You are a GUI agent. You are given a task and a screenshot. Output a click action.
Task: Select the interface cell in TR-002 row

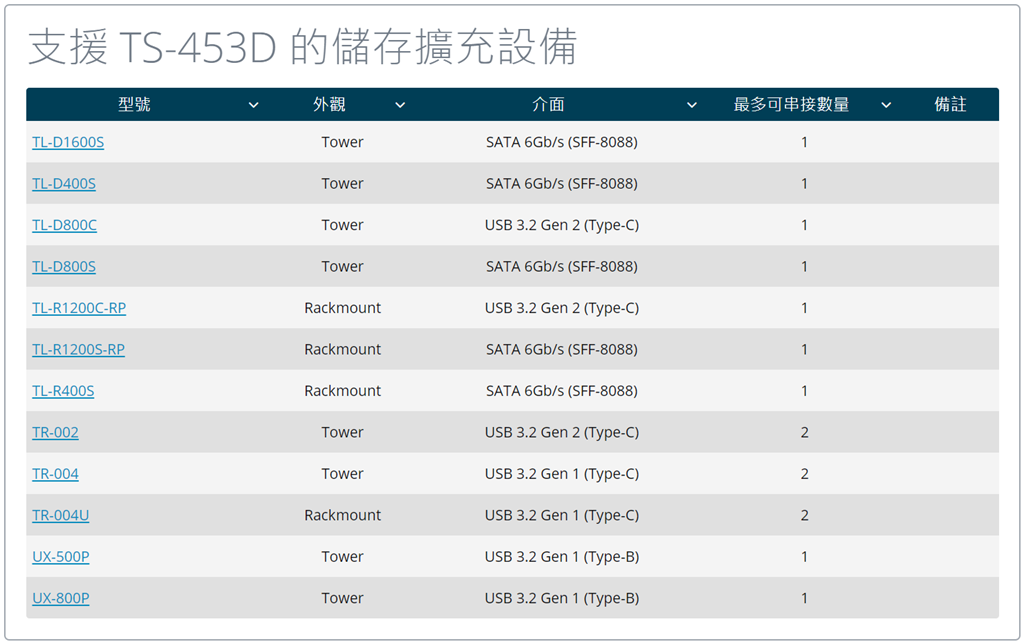(562, 432)
